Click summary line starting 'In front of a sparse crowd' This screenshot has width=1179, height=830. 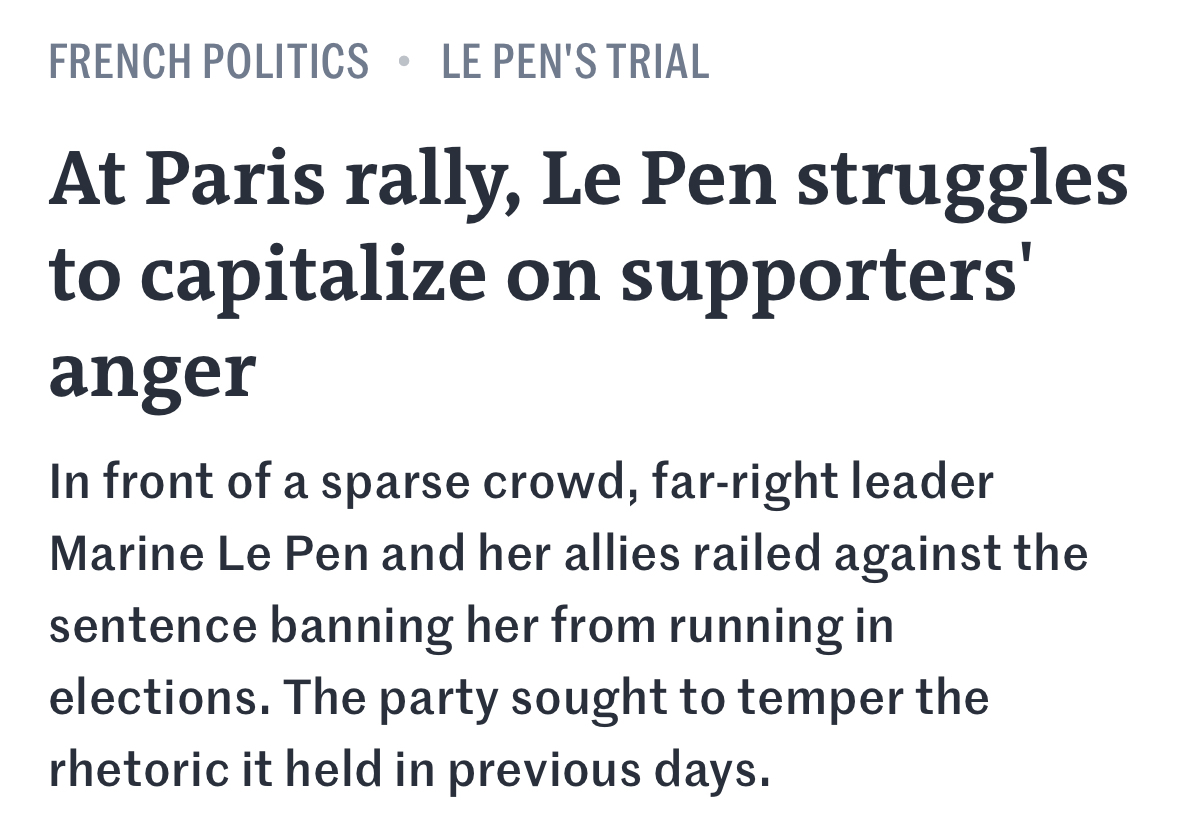[521, 482]
